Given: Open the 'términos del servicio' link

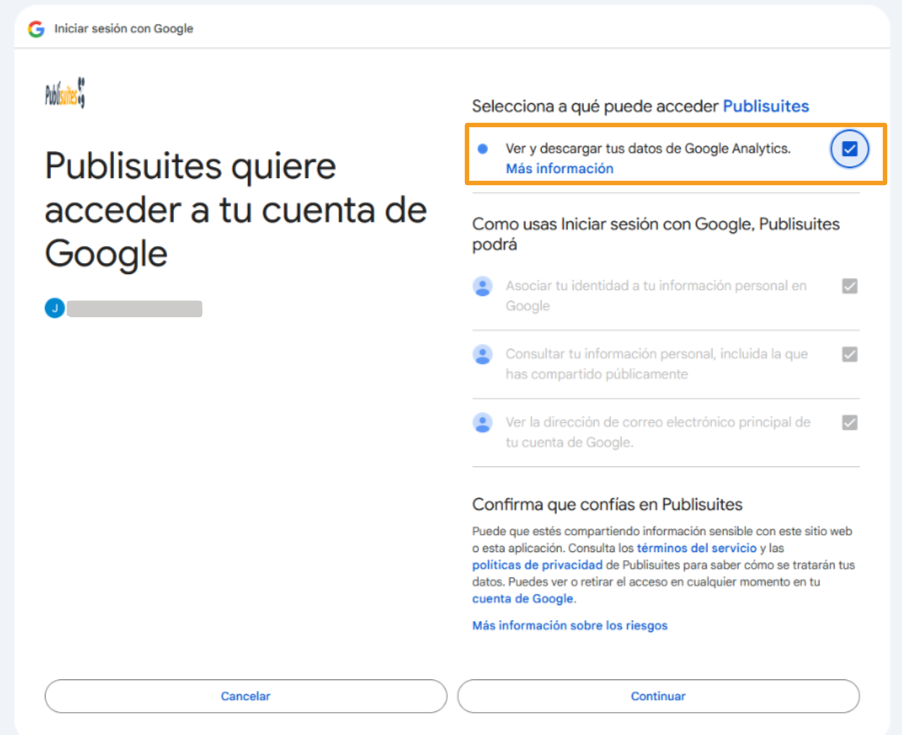Looking at the screenshot, I should tap(697, 549).
